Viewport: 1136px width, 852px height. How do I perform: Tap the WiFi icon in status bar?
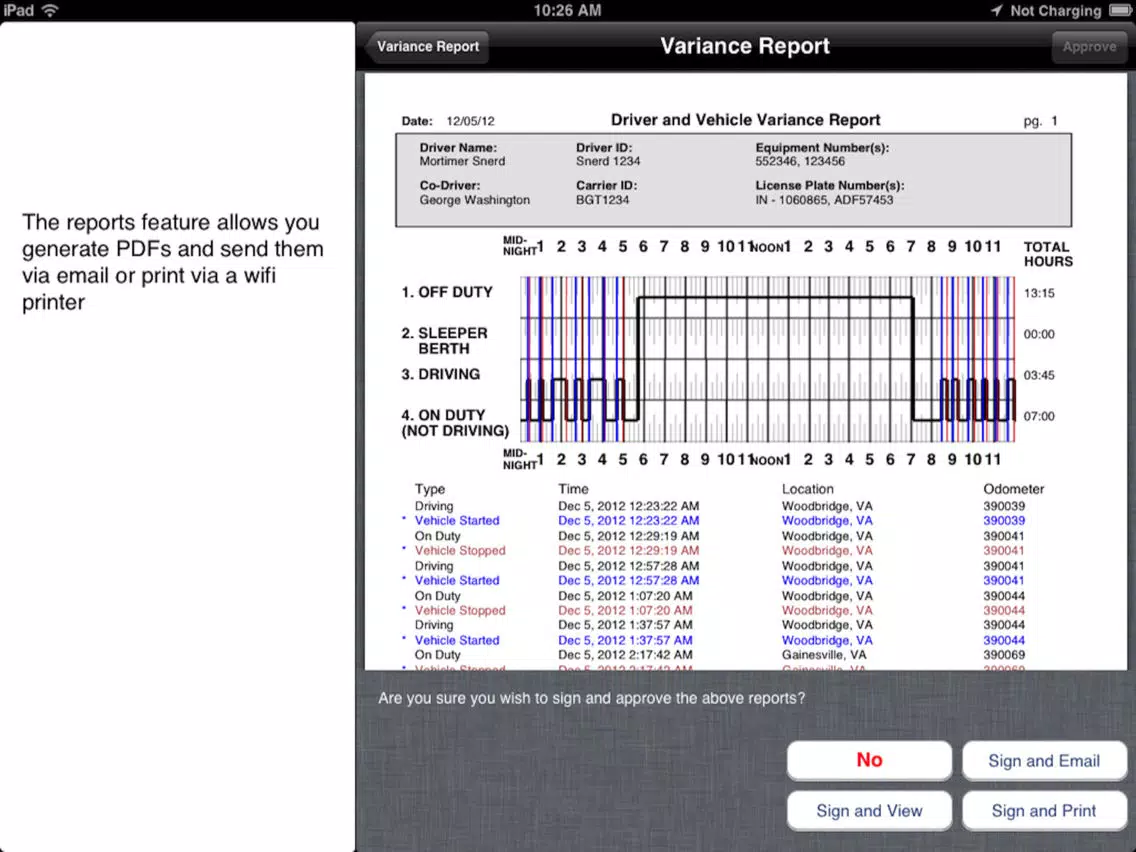pyautogui.click(x=50, y=10)
